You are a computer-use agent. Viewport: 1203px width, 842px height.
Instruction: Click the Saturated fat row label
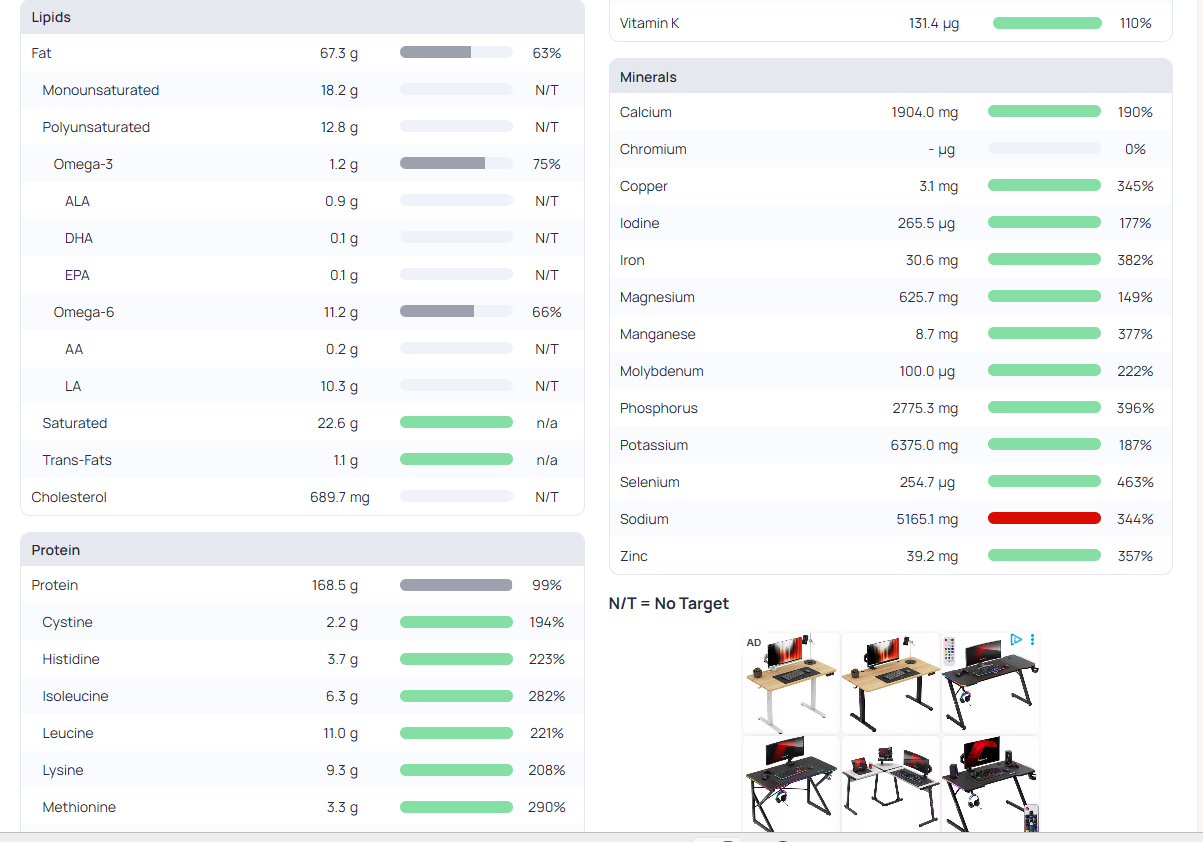pyautogui.click(x=74, y=423)
